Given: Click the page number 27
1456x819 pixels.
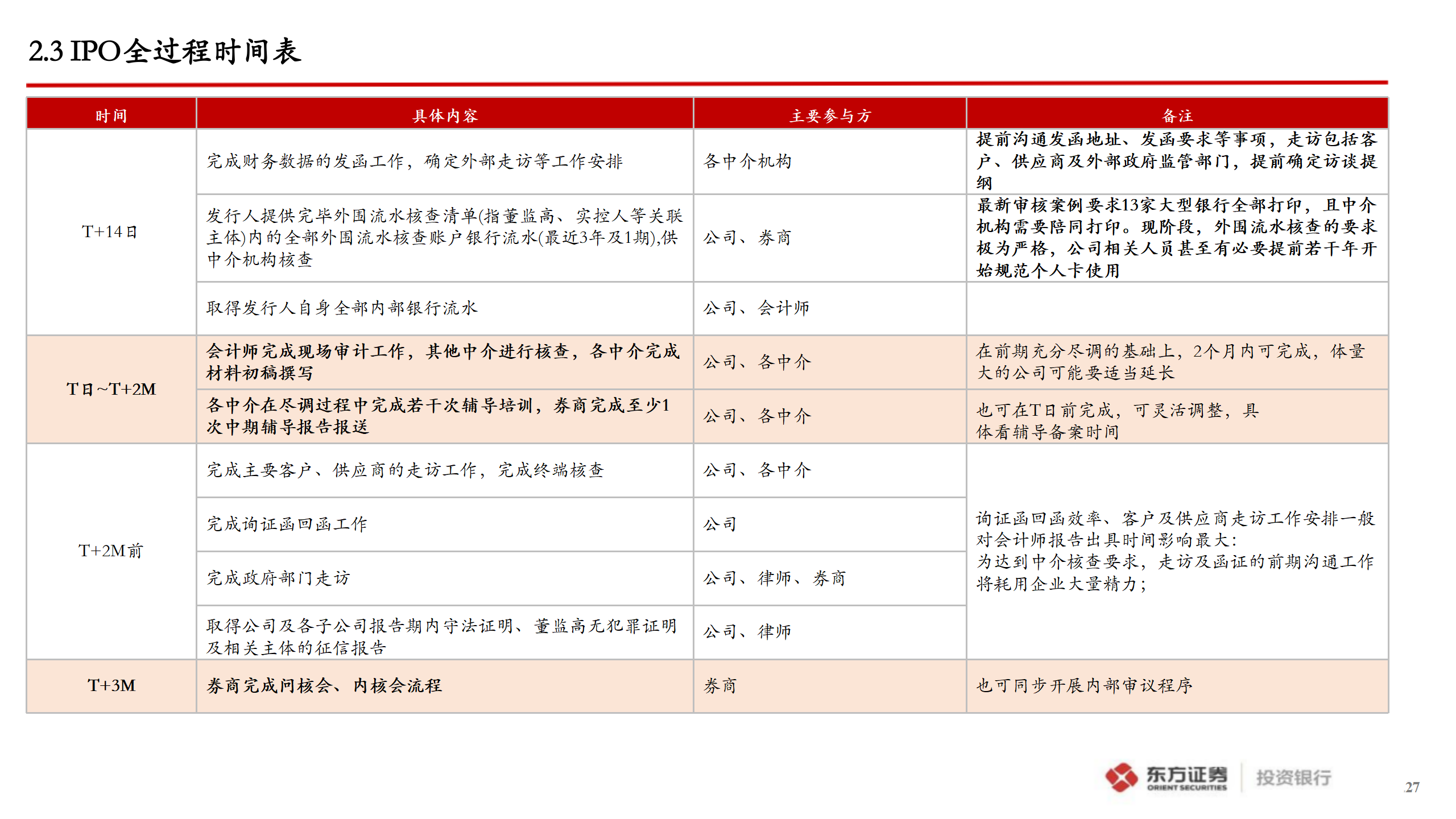Looking at the screenshot, I should 1412,788.
